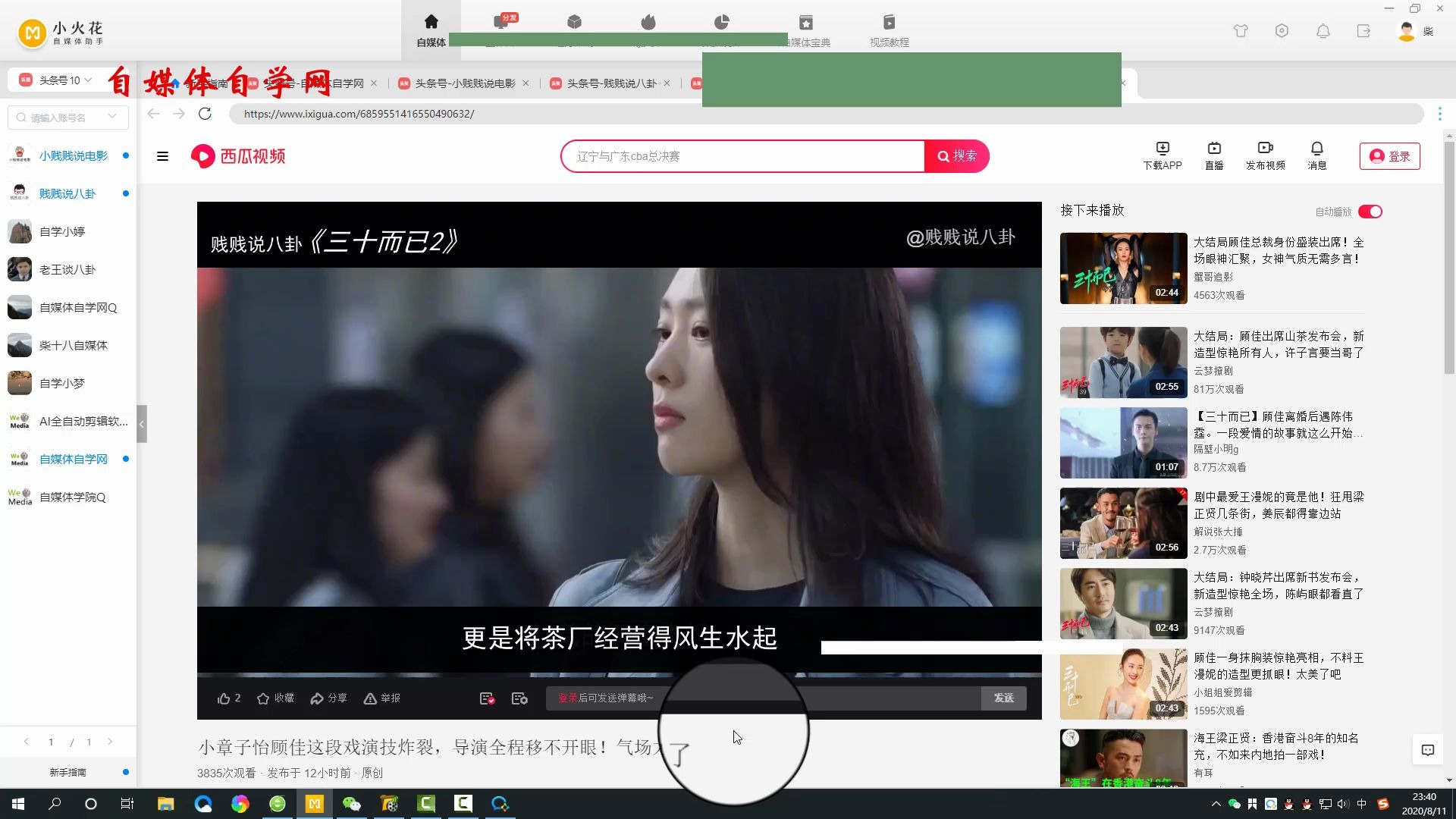The width and height of the screenshot is (1456, 819).
Task: Open the 消息 bell icon
Action: [x=1317, y=155]
